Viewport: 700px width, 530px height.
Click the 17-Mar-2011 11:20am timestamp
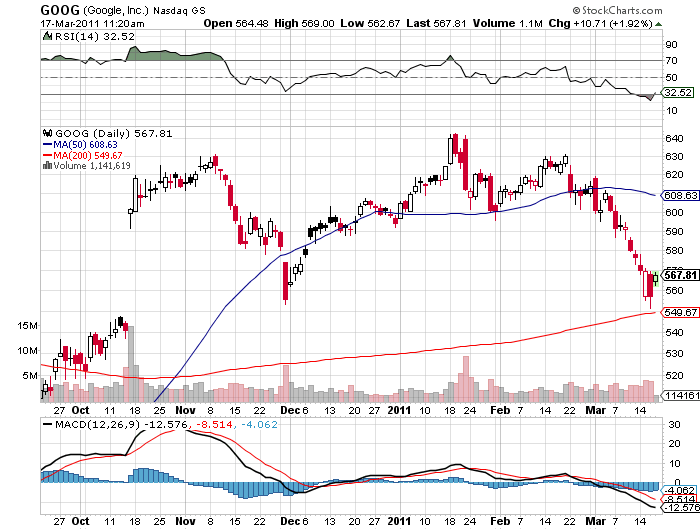[x=92, y=24]
